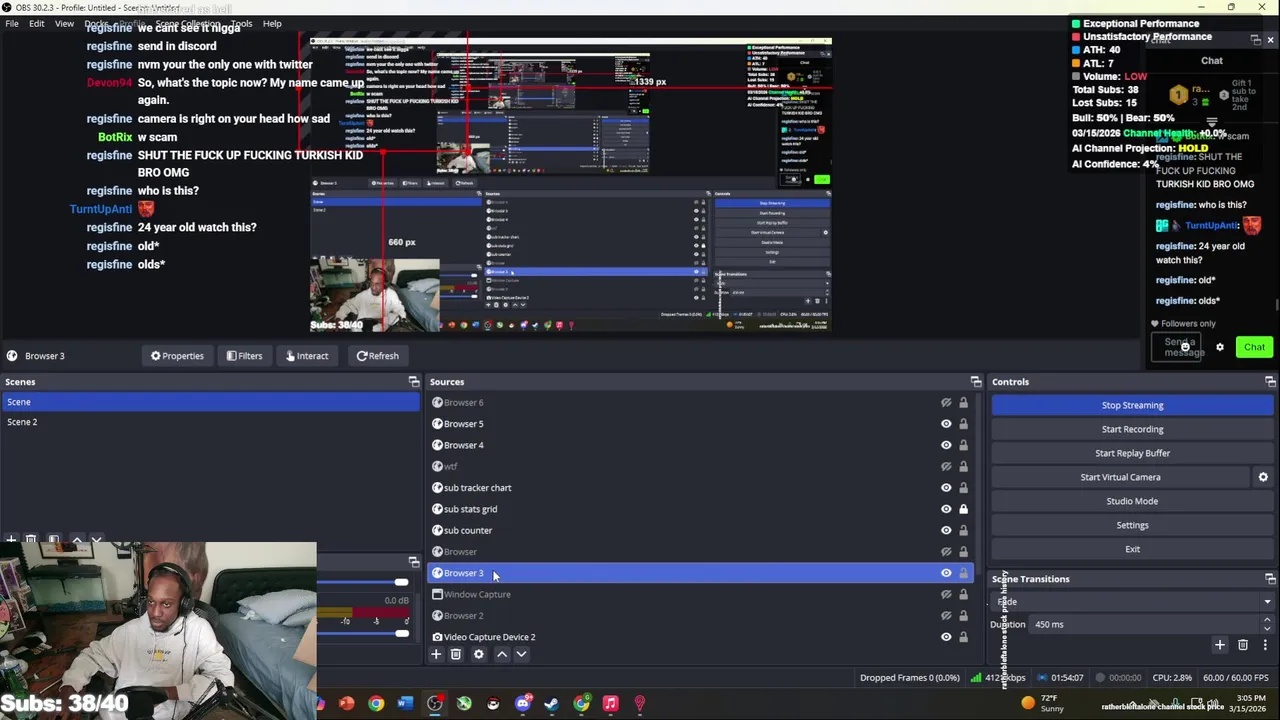Toggle visibility of Browser 3 source
Image resolution: width=1280 pixels, height=720 pixels.
946,573
